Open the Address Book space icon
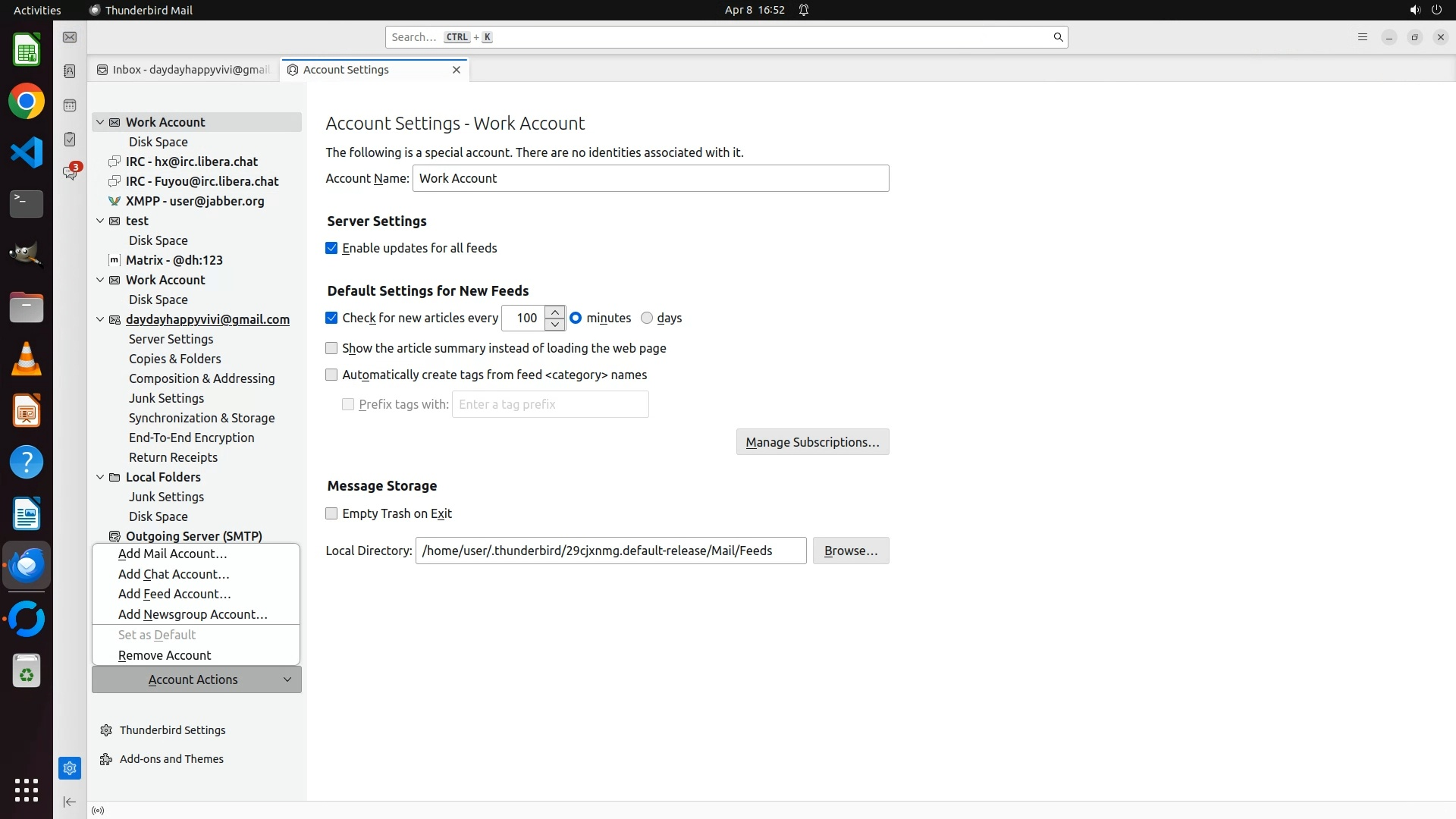1456x819 pixels. 70,71
